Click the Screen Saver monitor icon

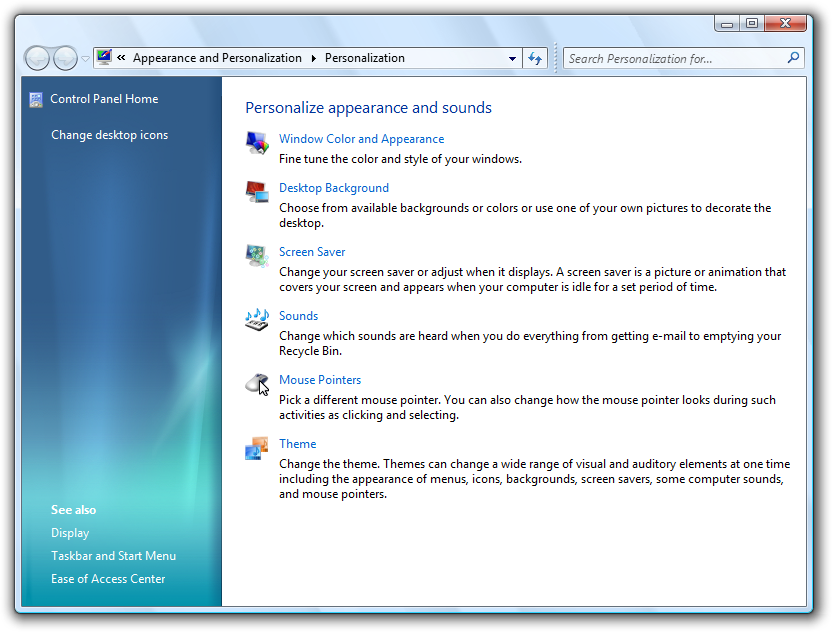[x=257, y=256]
